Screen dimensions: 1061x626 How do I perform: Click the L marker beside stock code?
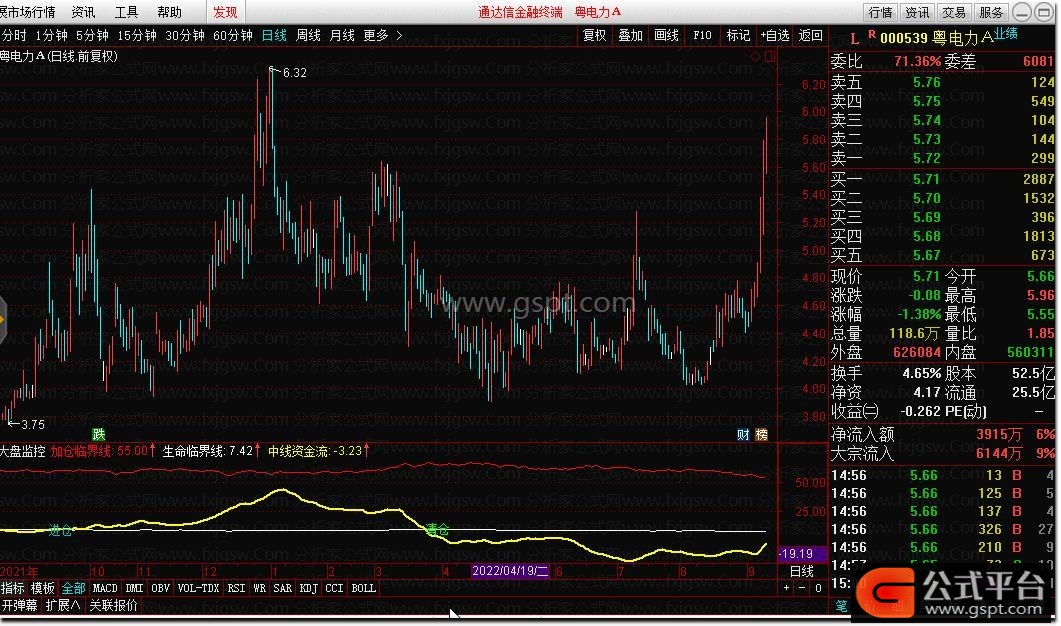pyautogui.click(x=854, y=39)
